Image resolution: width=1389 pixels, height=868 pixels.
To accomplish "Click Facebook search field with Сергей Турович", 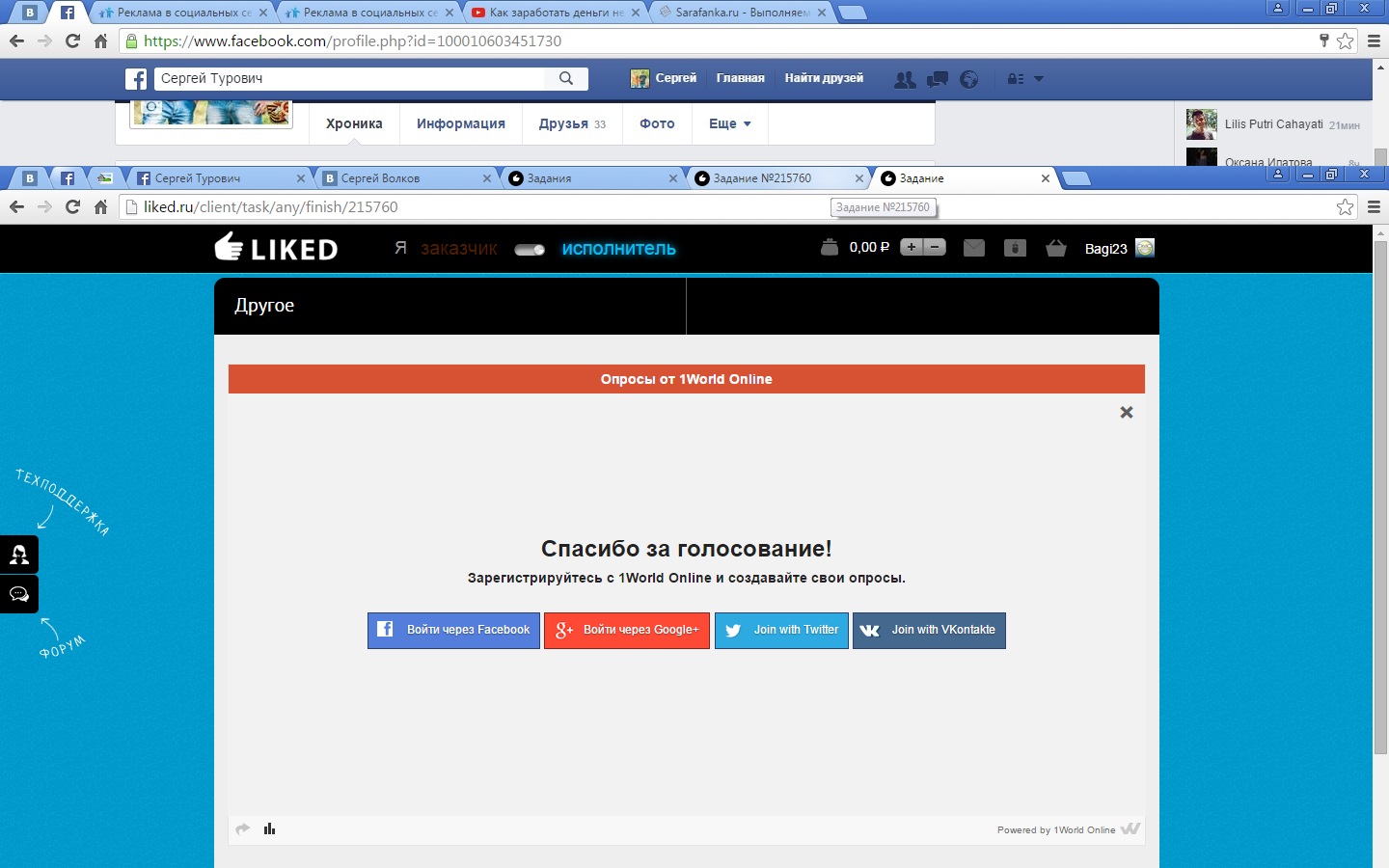I will click(349, 79).
